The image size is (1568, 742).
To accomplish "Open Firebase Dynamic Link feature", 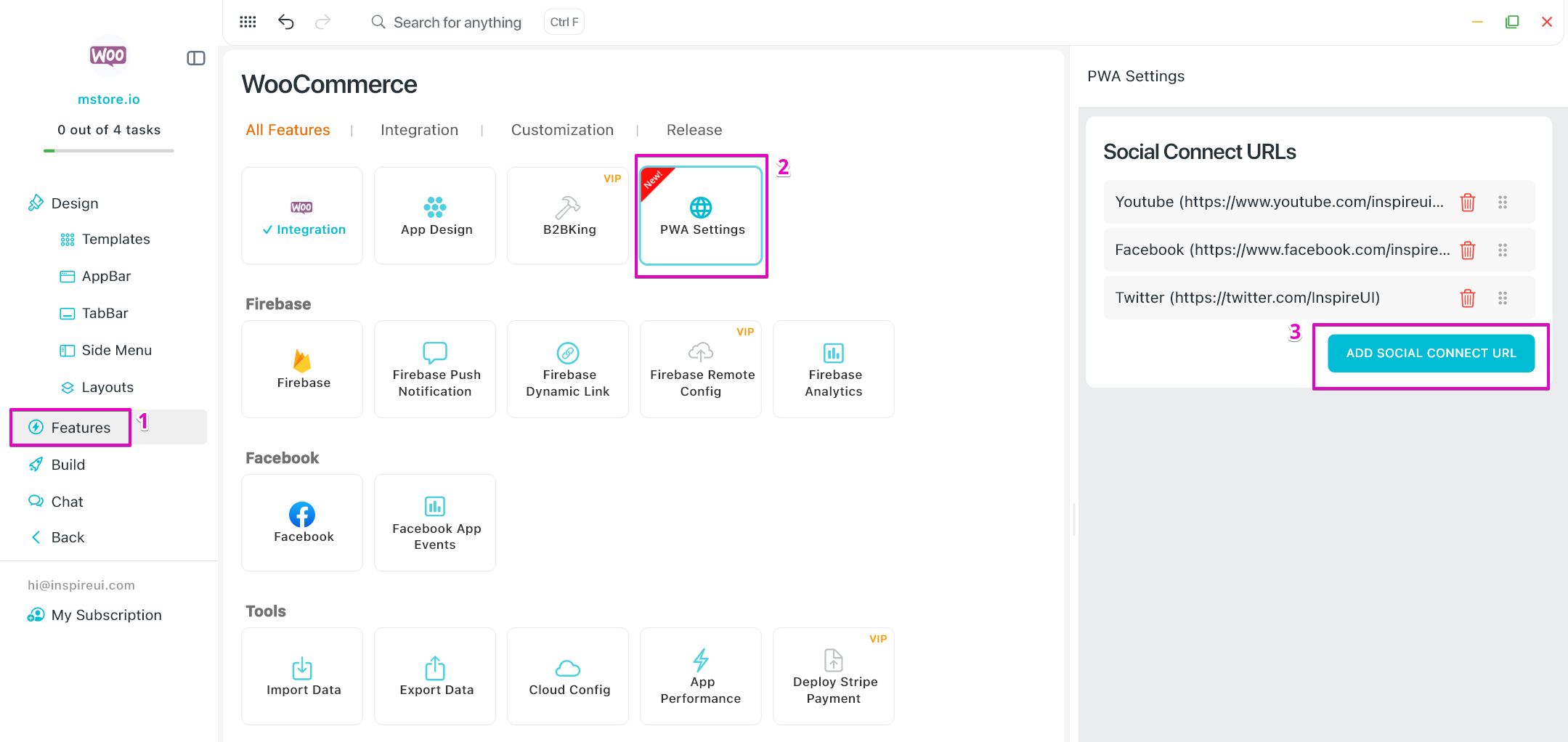I will point(568,369).
